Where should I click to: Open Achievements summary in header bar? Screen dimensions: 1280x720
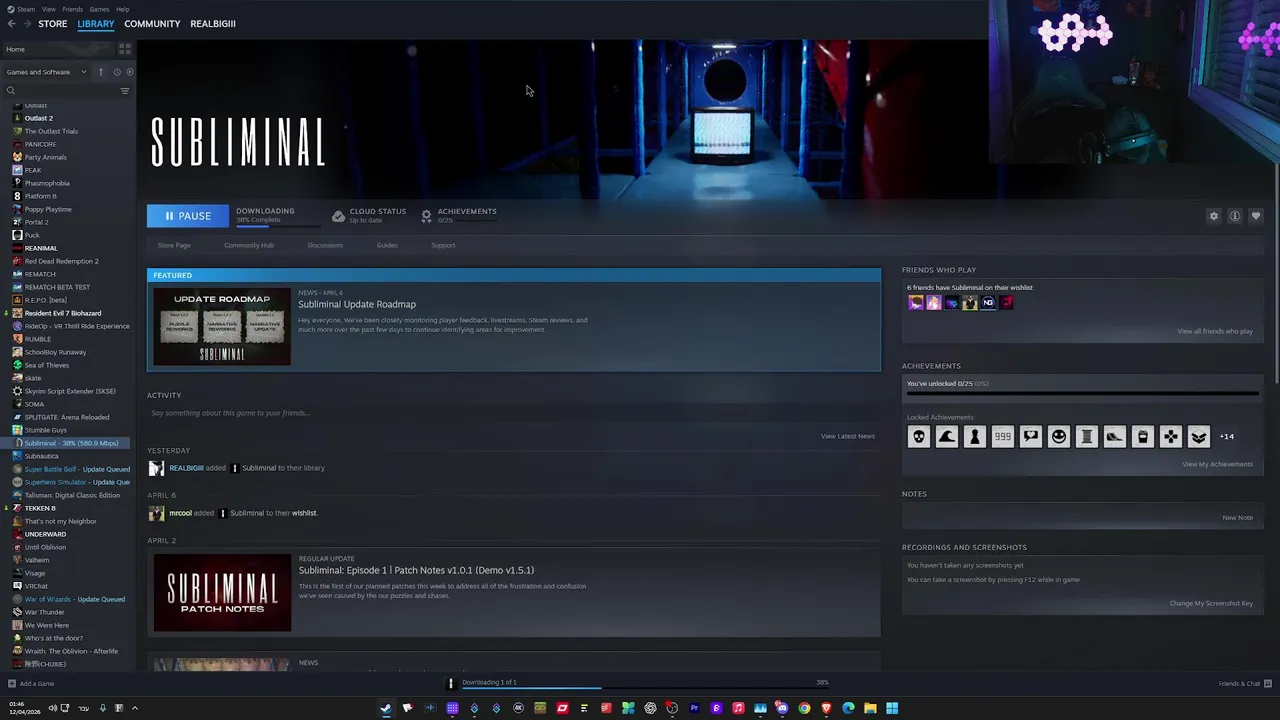point(459,215)
